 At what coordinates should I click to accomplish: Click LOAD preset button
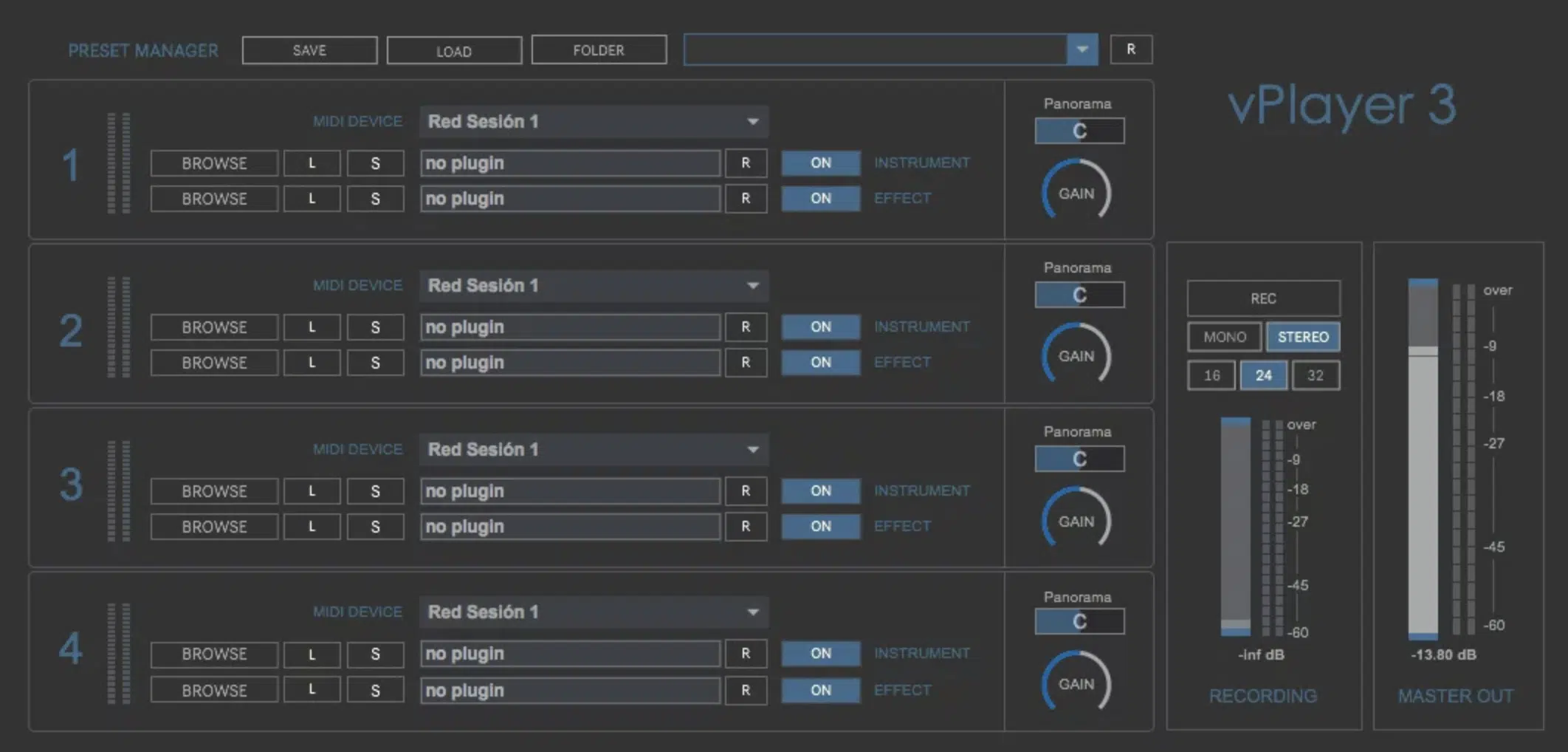(x=454, y=50)
